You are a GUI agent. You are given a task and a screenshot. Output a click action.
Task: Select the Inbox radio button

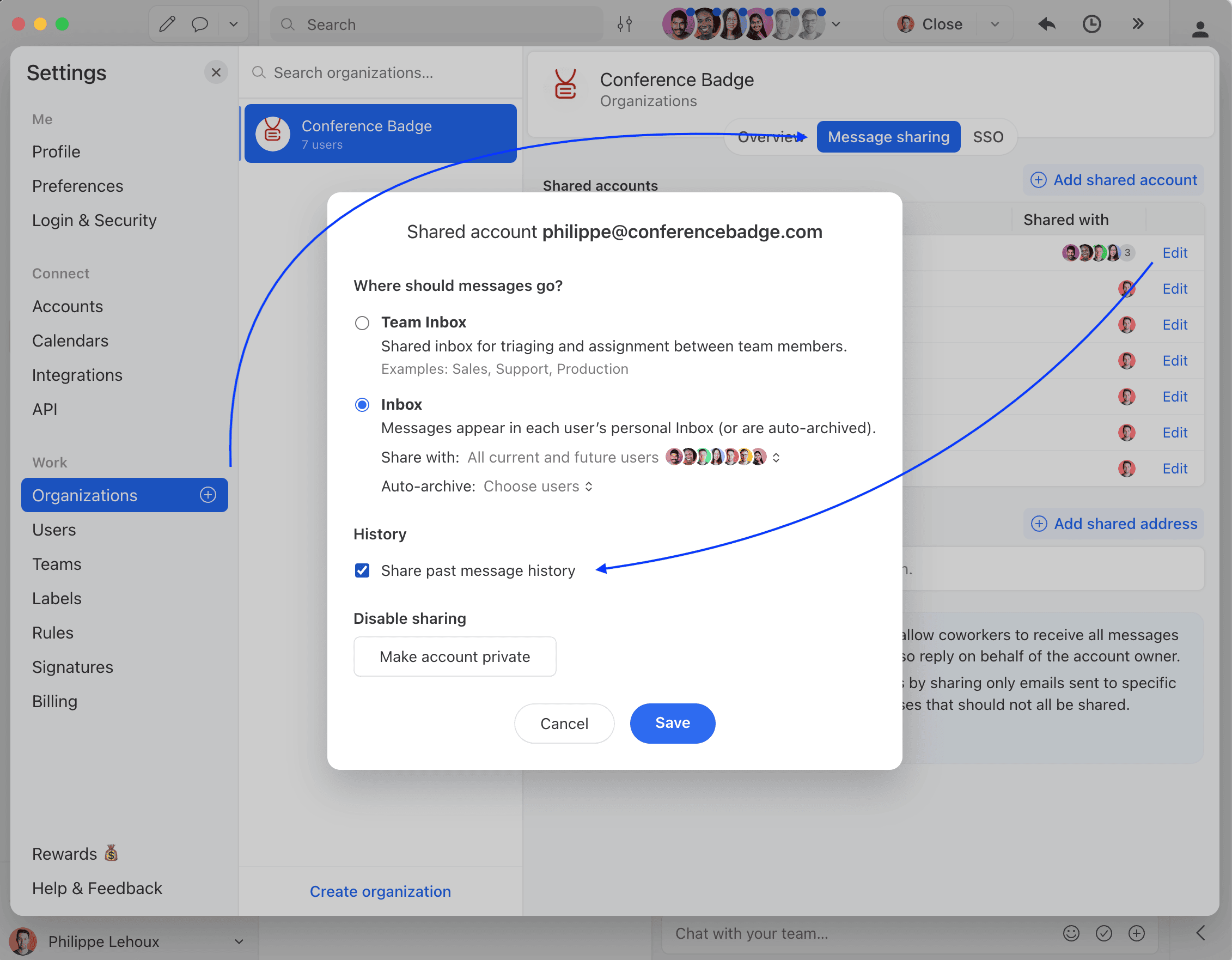pos(362,405)
